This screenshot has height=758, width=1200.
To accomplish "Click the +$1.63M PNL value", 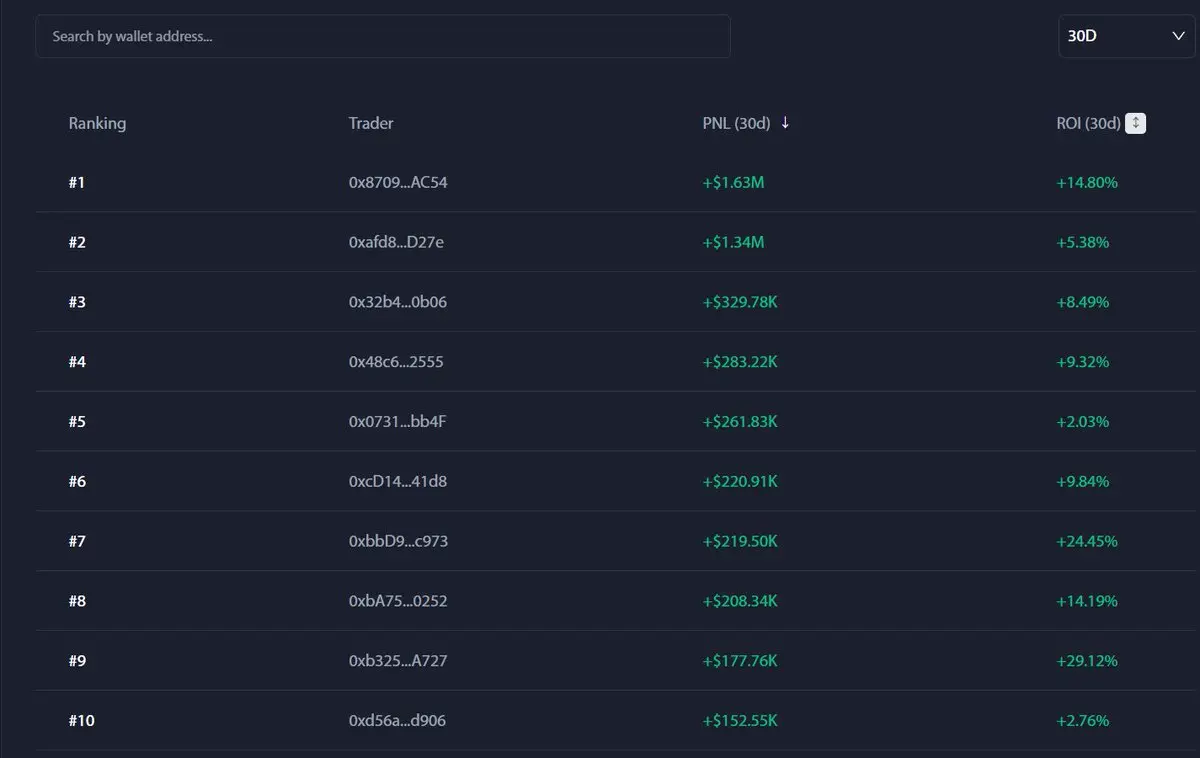I will pyautogui.click(x=733, y=183).
